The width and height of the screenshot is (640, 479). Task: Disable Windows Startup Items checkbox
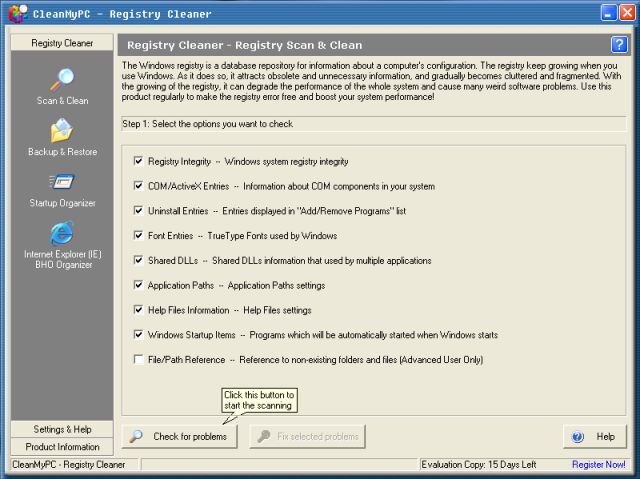click(x=138, y=335)
